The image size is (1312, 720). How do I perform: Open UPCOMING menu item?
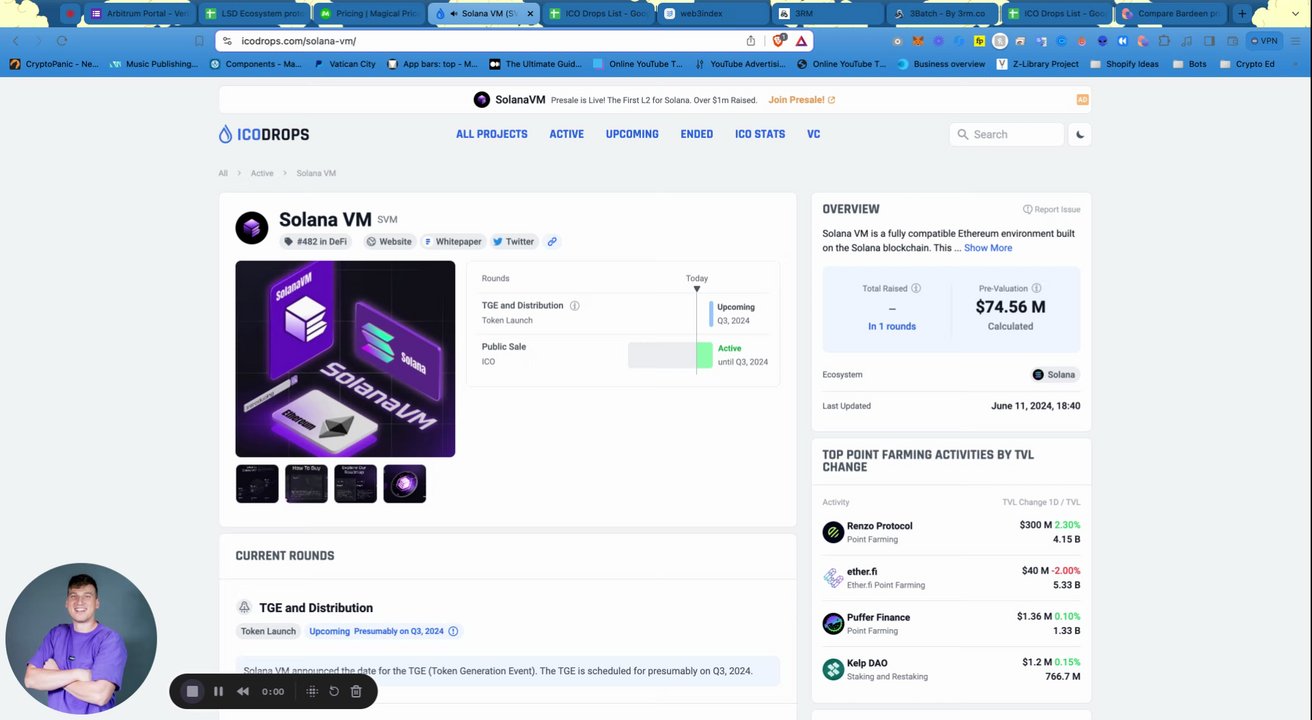(632, 134)
